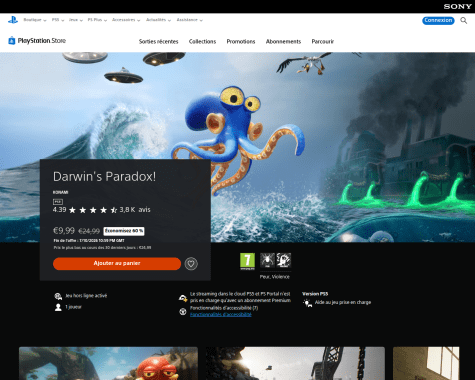Screen dimensions: 475x380
Task: Click the Version PS5 heading
Action: click(315, 294)
